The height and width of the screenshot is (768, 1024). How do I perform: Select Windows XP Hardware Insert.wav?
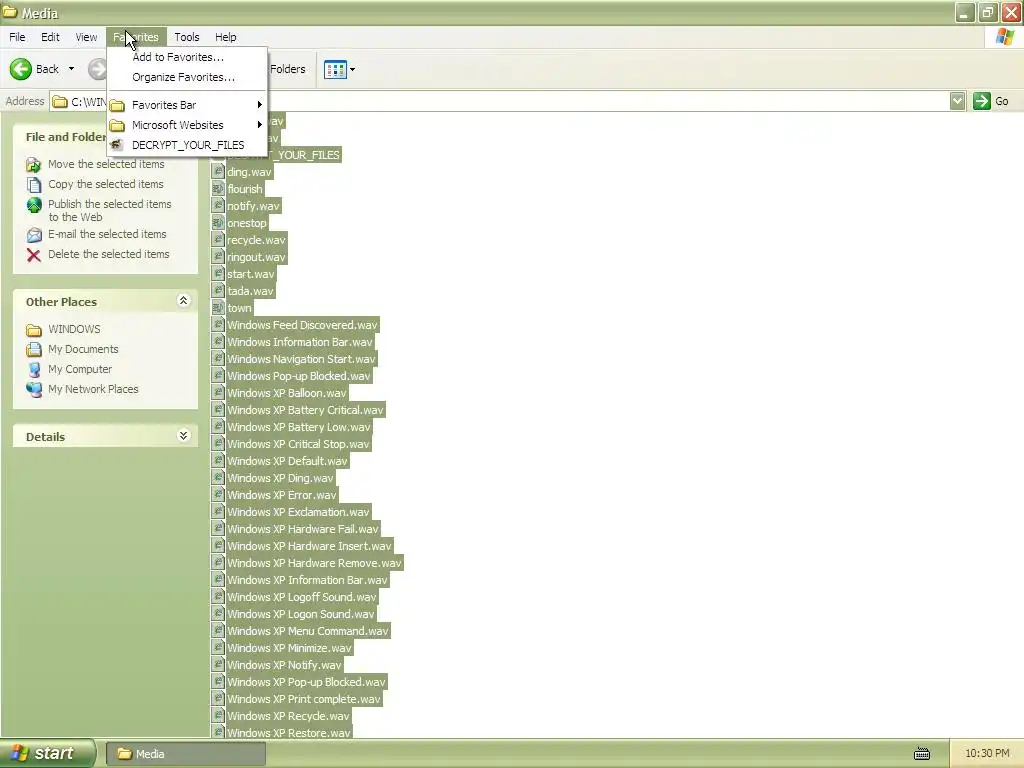click(309, 546)
